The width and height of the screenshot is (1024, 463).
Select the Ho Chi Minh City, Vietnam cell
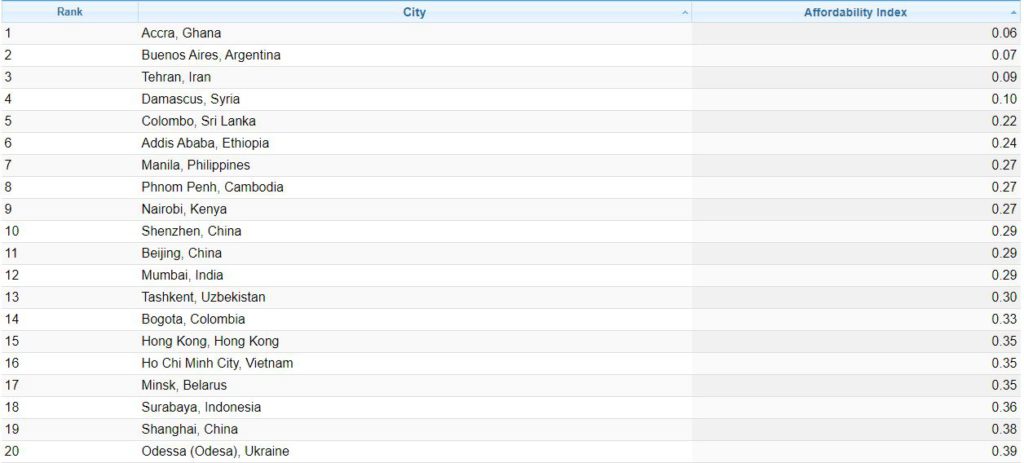(415, 363)
